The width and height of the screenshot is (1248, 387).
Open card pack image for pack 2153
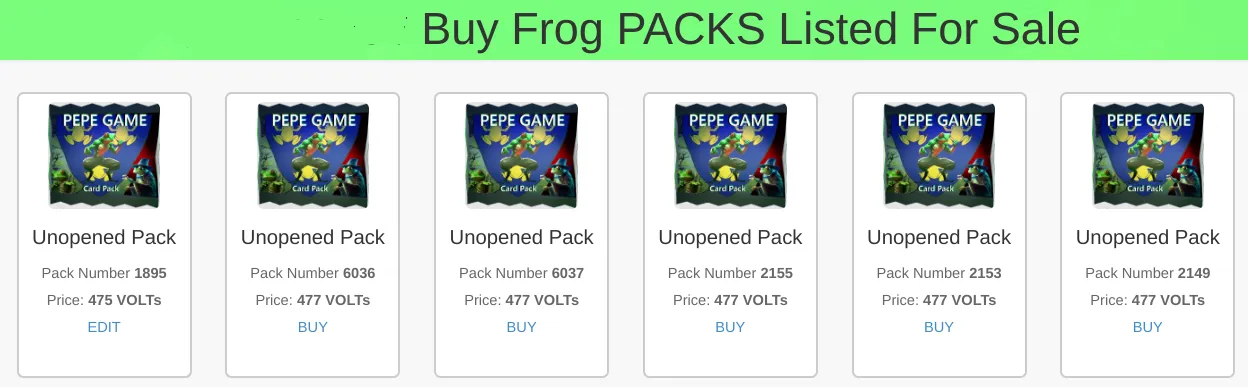pyautogui.click(x=939, y=155)
